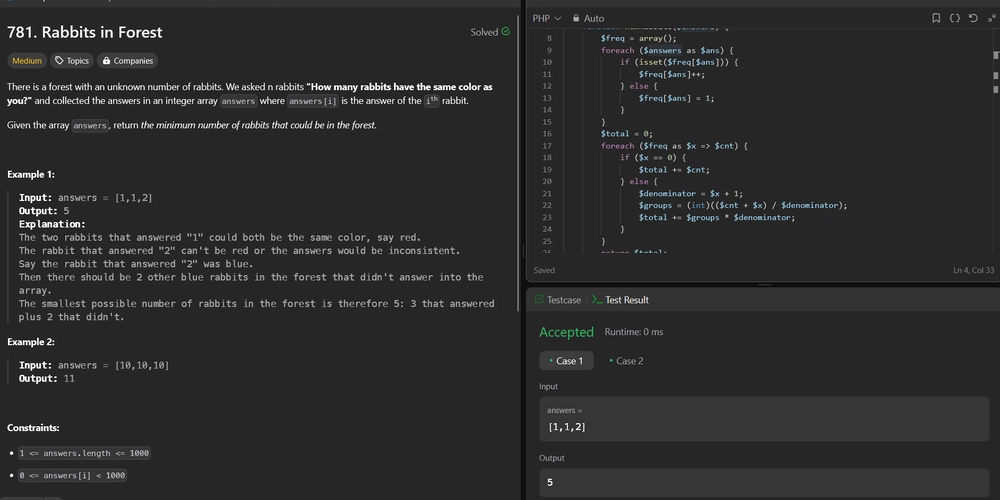Click code line 23 with $groups * $denominator
The image size is (1000, 500).
[717, 217]
